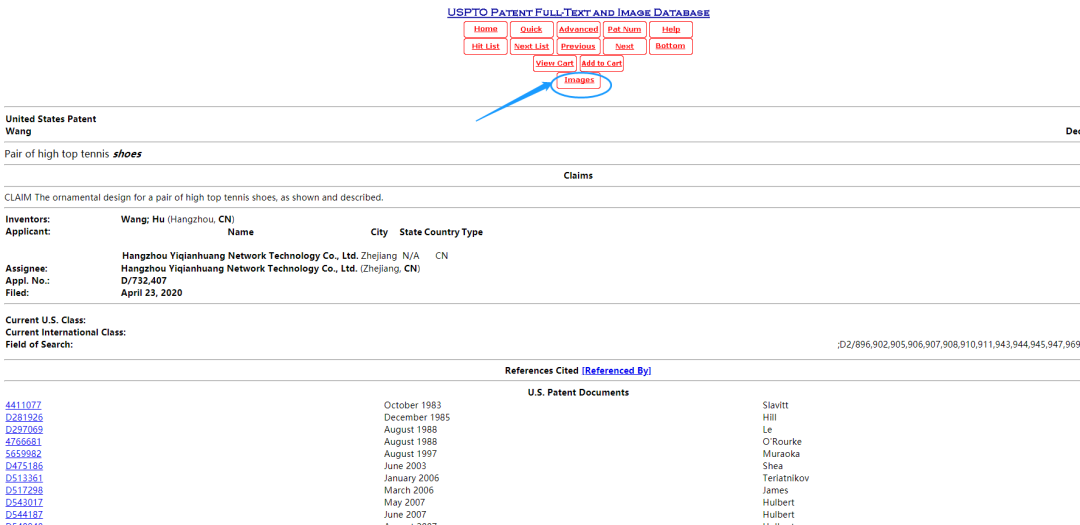Open cited patent 4411077
The image size is (1080, 525).
tap(23, 405)
